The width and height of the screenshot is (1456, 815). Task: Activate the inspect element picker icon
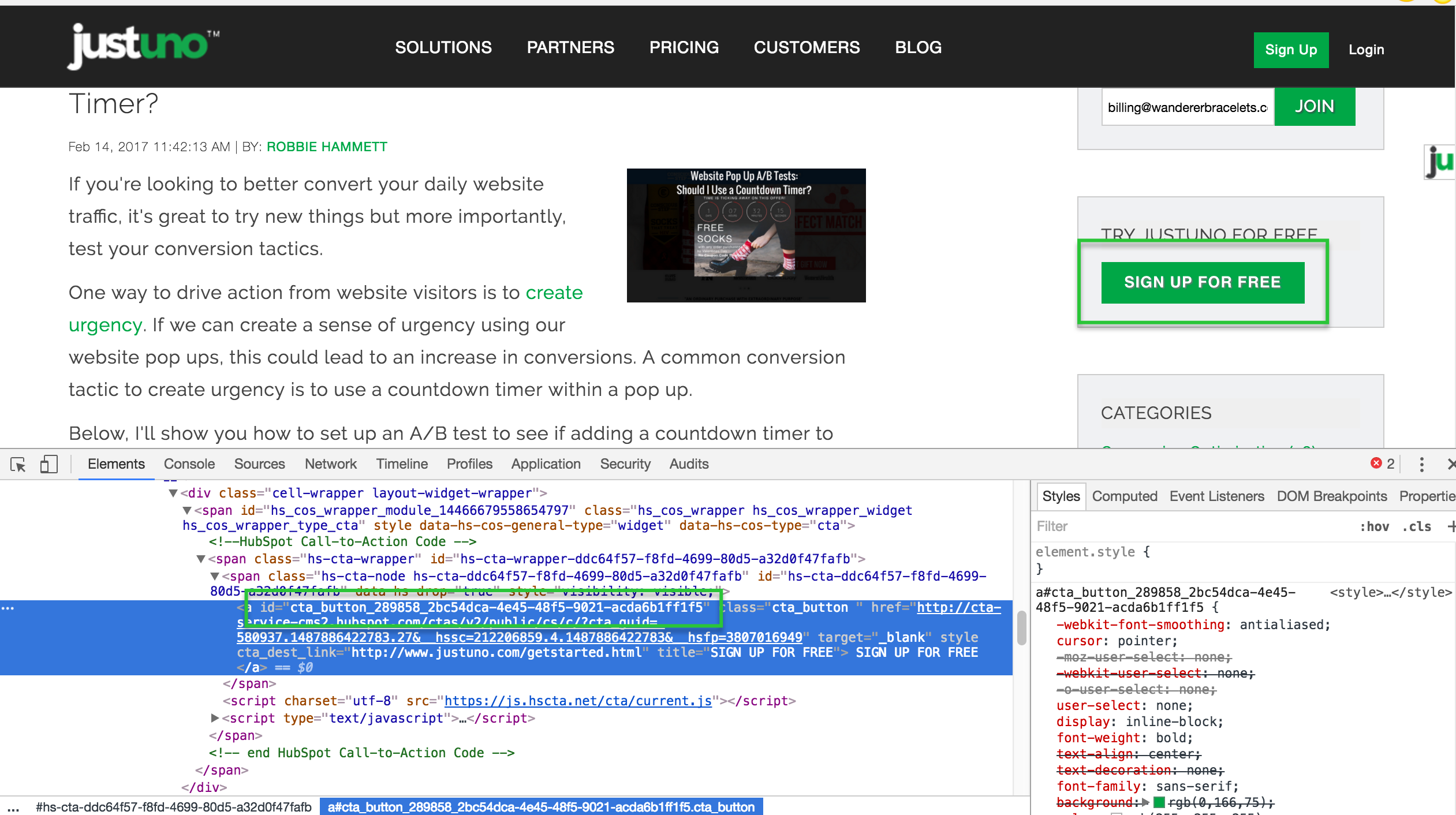18,465
